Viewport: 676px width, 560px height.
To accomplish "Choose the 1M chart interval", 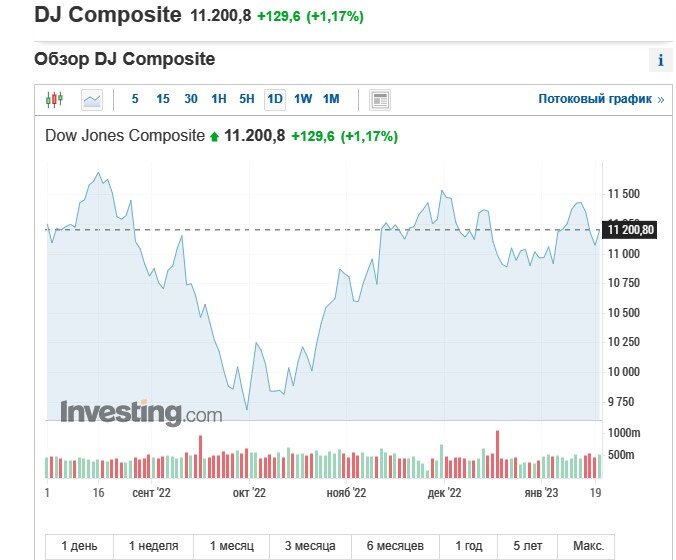I will point(331,99).
